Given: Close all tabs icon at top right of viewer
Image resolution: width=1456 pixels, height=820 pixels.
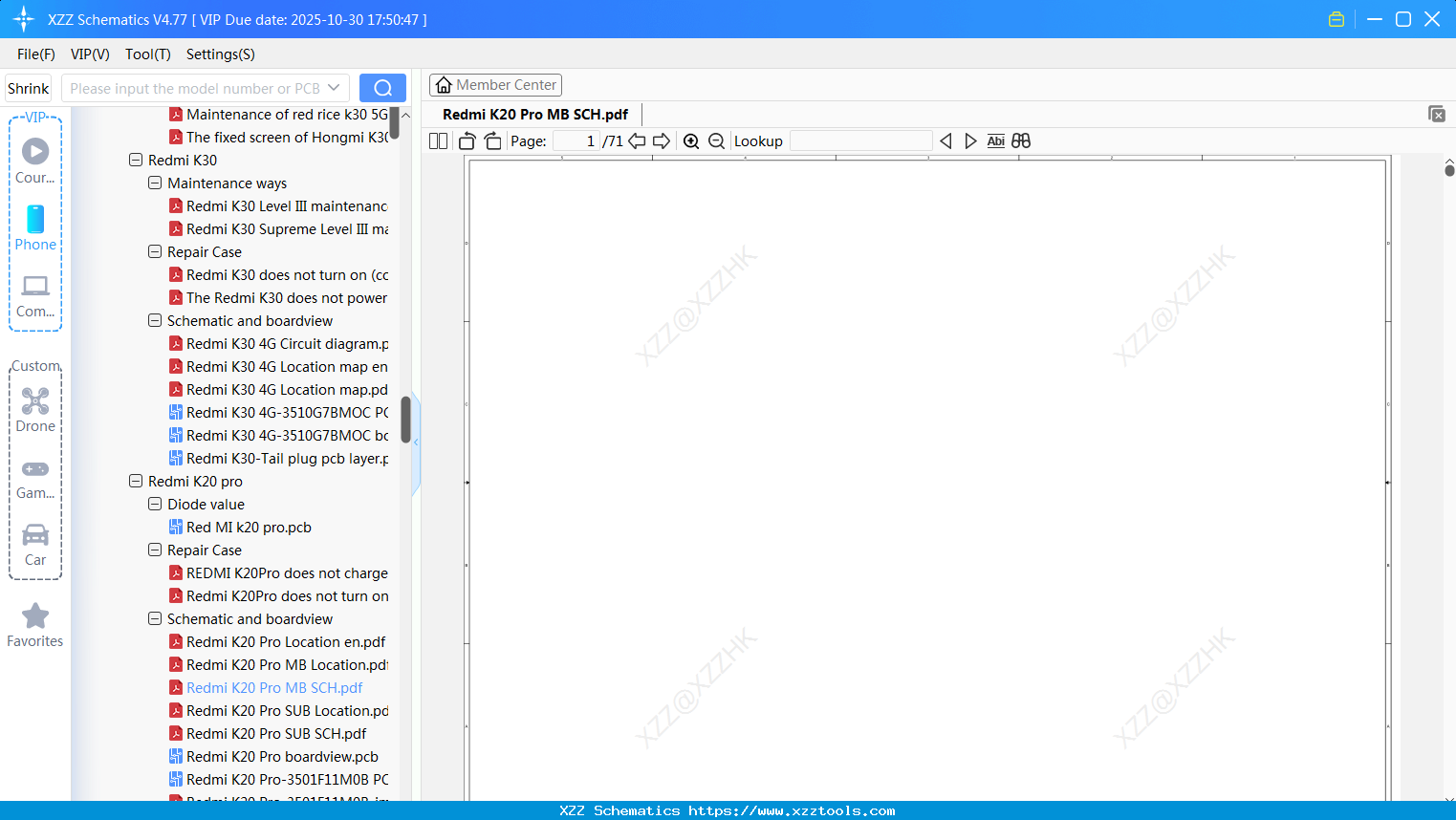Looking at the screenshot, I should coord(1437,114).
